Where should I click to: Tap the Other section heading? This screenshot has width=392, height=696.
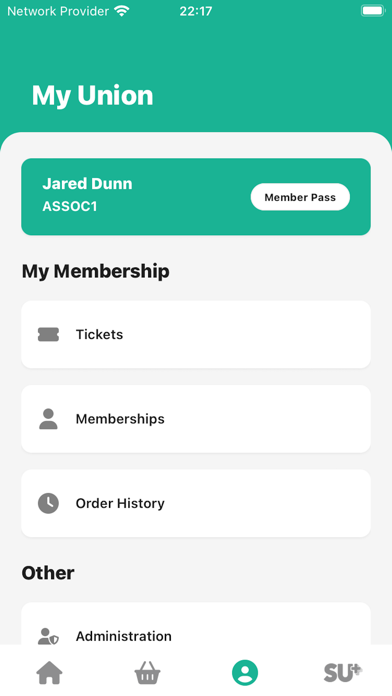pos(48,573)
